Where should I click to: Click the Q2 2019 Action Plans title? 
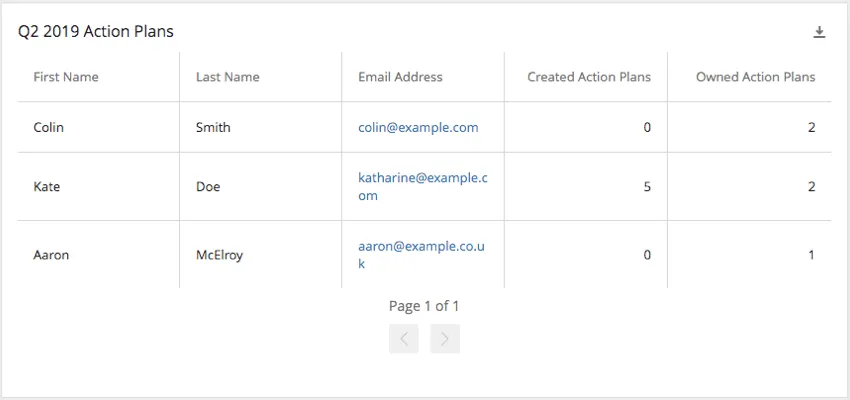(x=96, y=32)
